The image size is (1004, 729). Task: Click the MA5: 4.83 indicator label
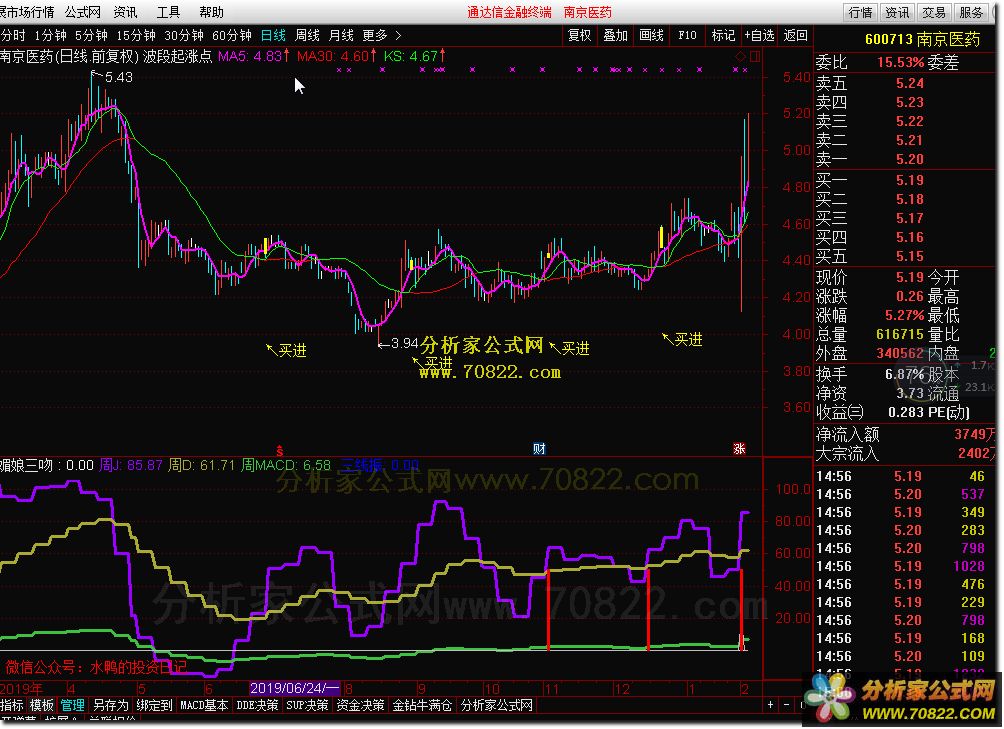coord(254,56)
